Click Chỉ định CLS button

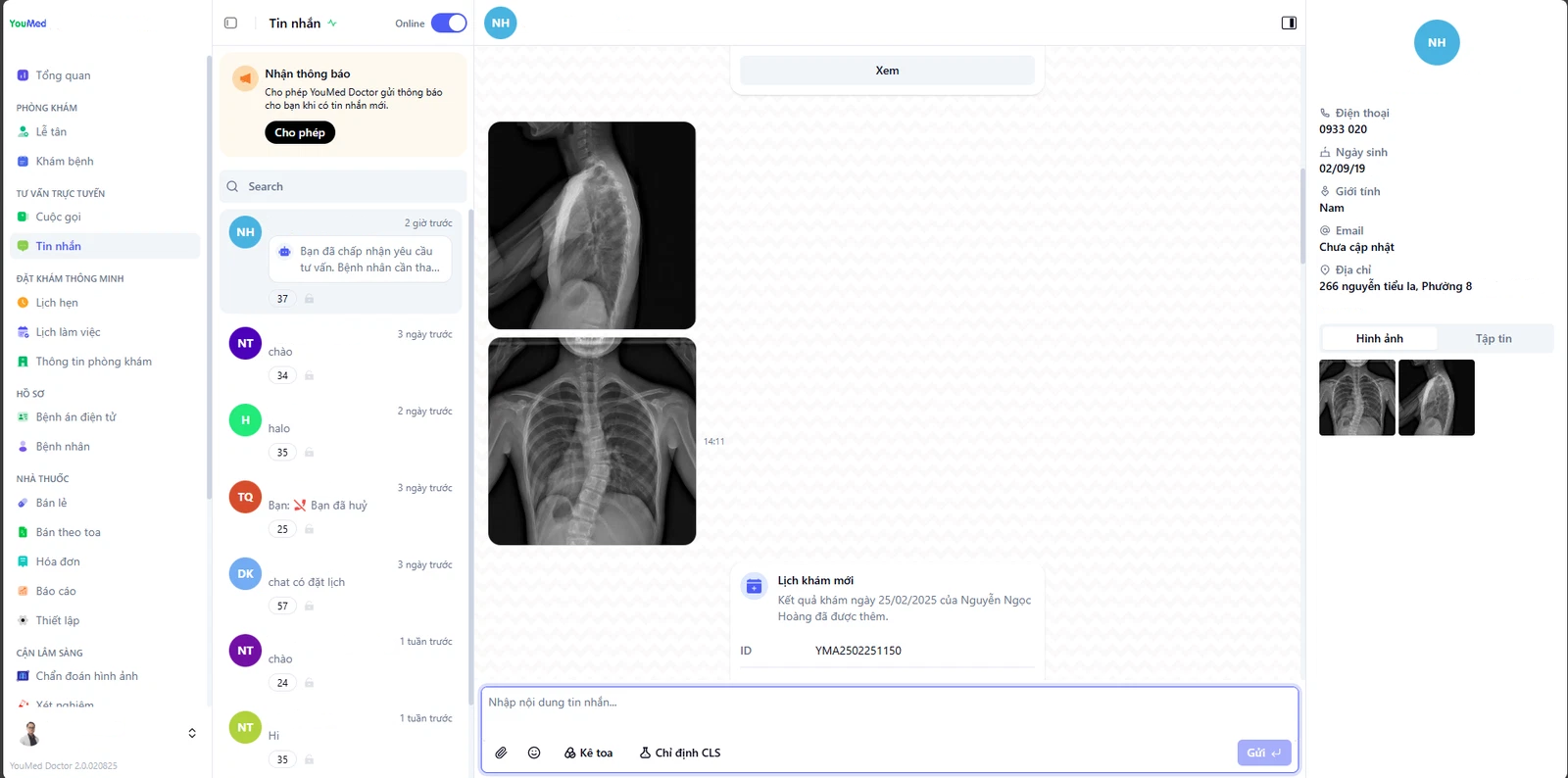[680, 753]
